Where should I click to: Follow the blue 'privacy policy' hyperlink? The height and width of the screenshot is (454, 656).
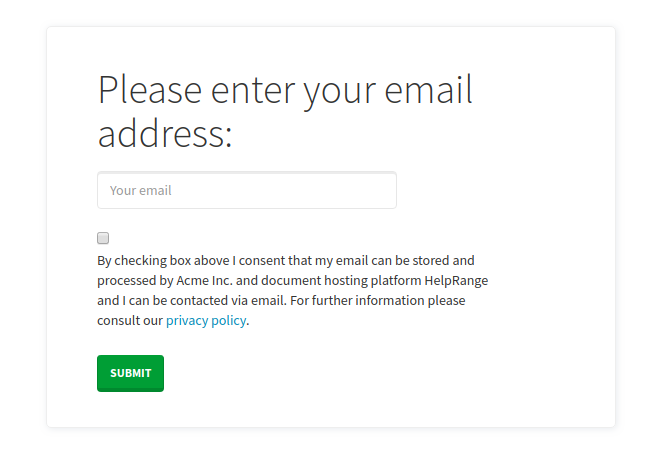(x=206, y=321)
